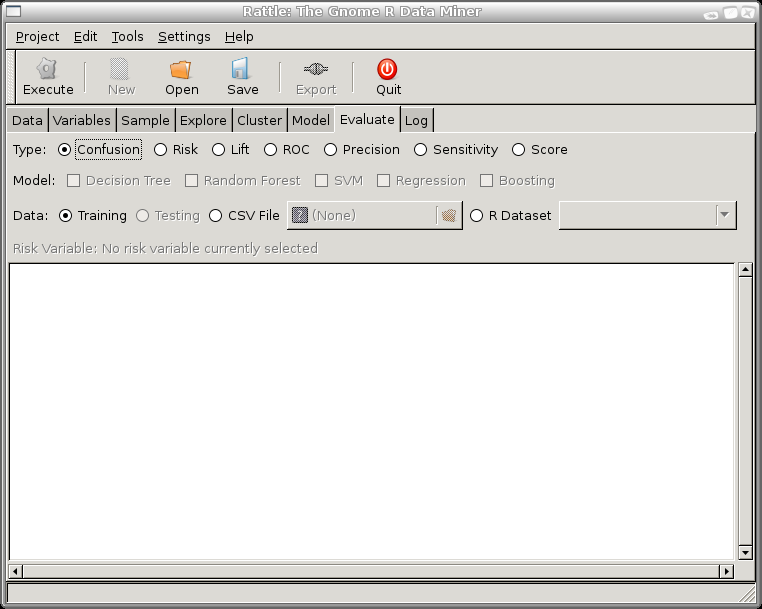Switch to the Variables tab
The height and width of the screenshot is (609, 762).
click(x=82, y=120)
